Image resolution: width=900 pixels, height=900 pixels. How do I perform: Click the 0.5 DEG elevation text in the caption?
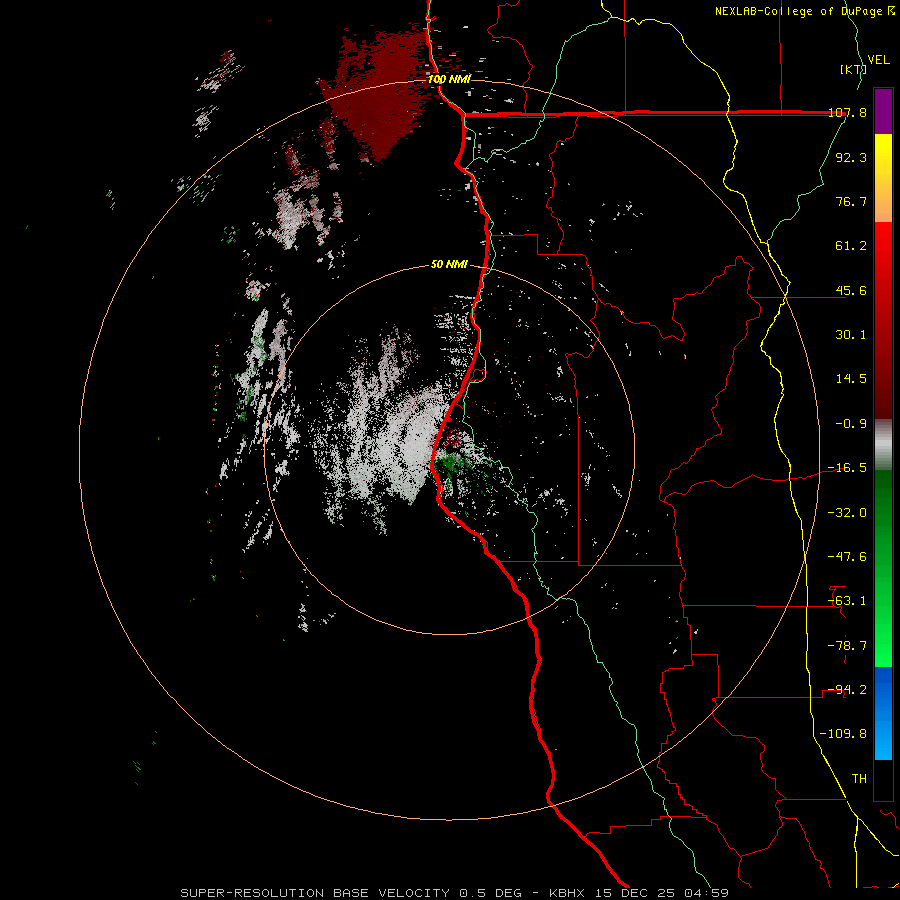490,893
